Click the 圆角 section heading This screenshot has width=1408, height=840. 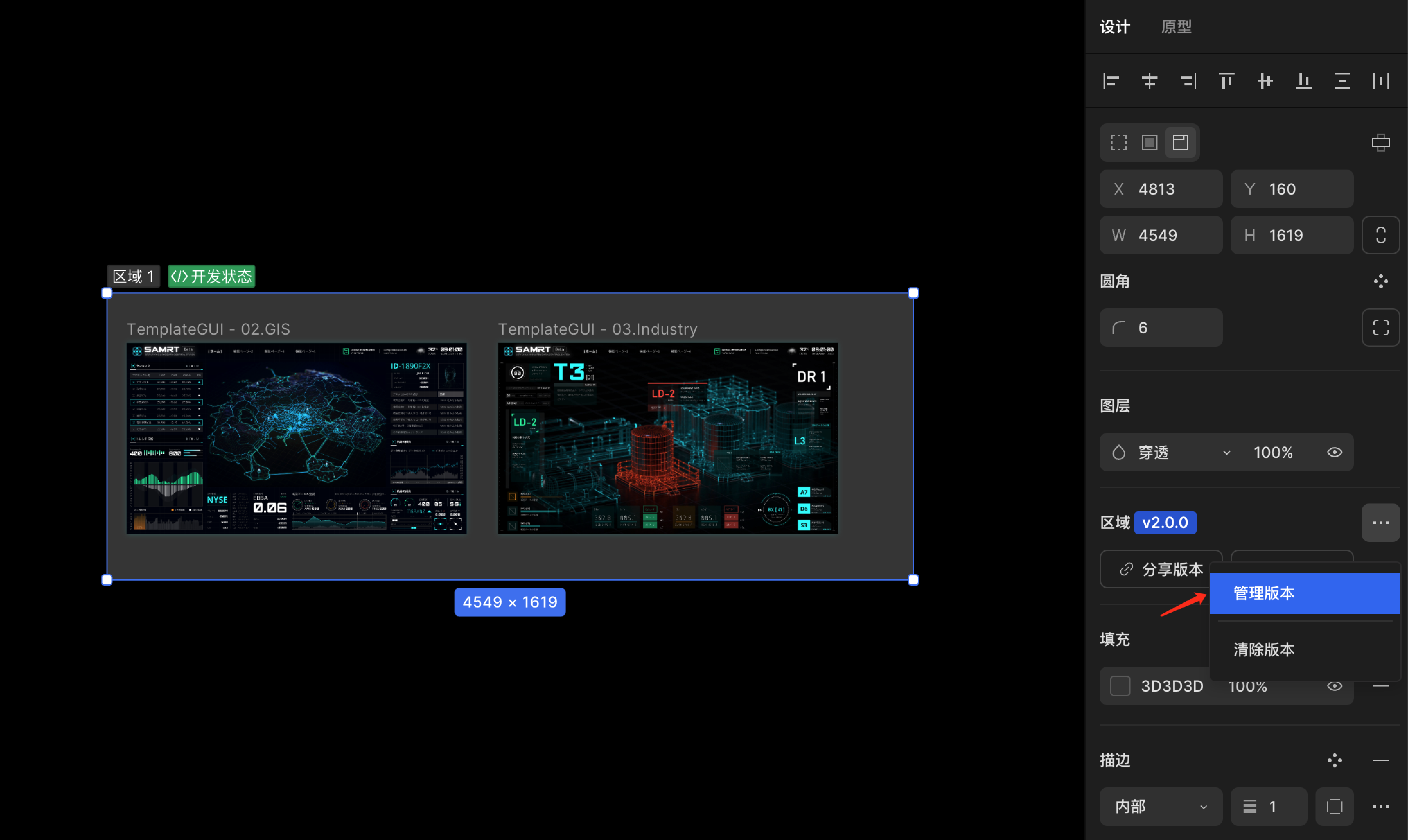tap(1115, 281)
